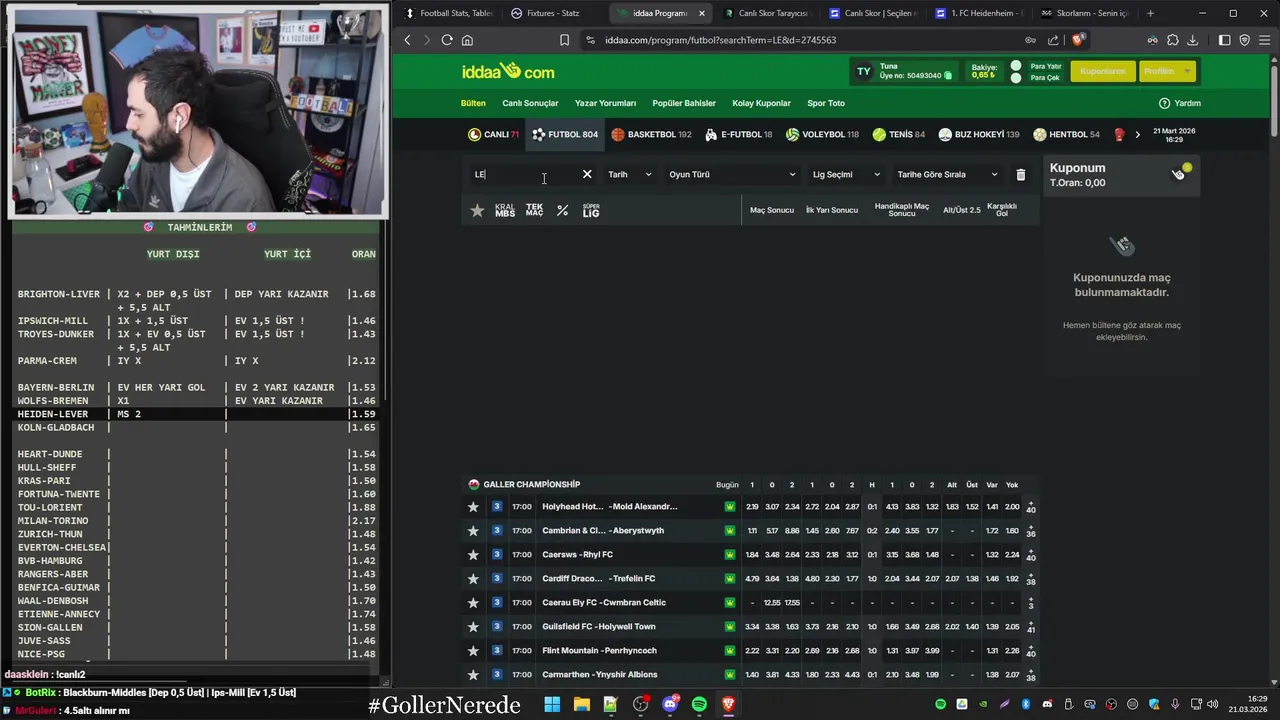Open the crown icon on the Guilsfield FC row
1280x720 pixels.
point(730,627)
